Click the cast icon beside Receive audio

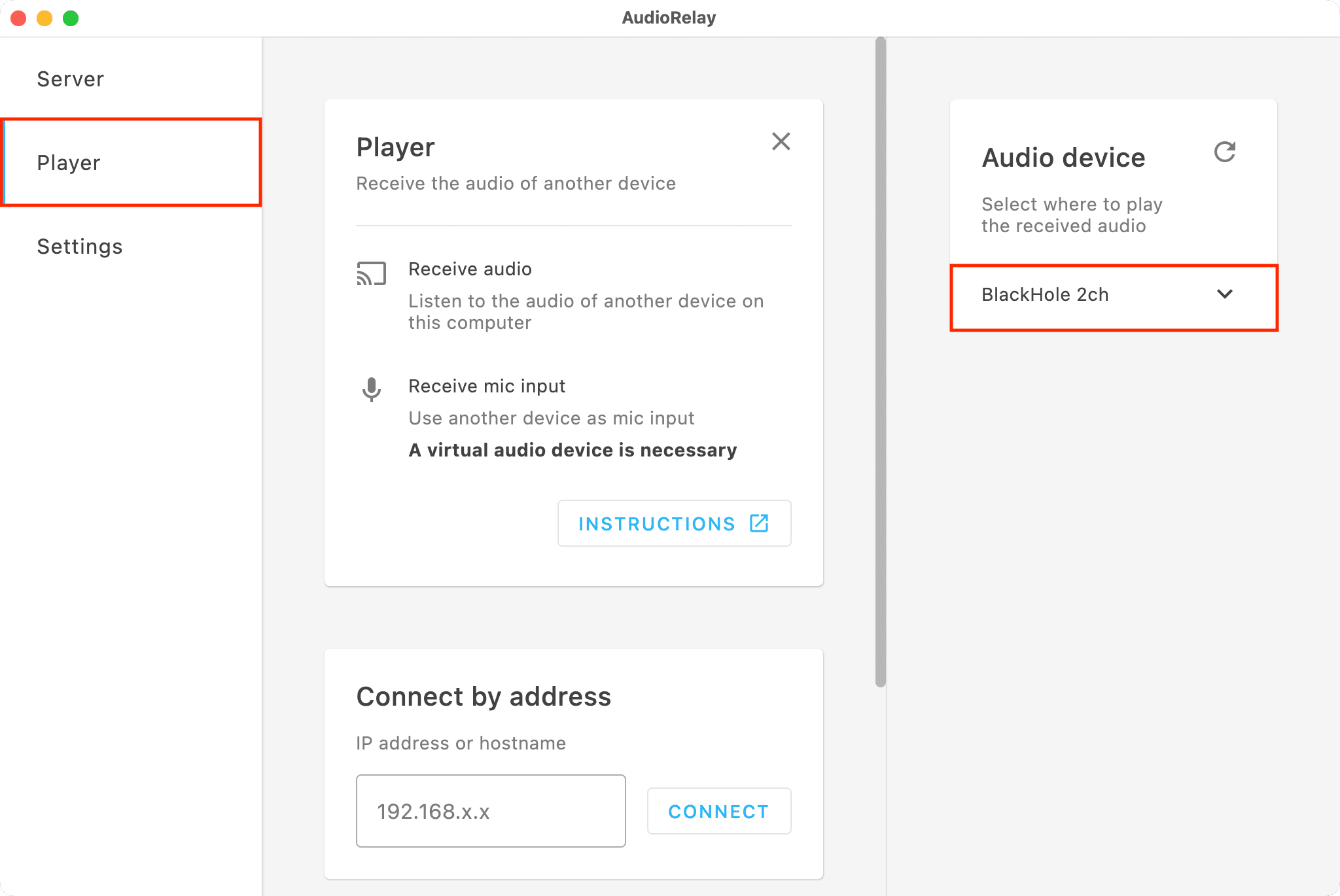371,273
